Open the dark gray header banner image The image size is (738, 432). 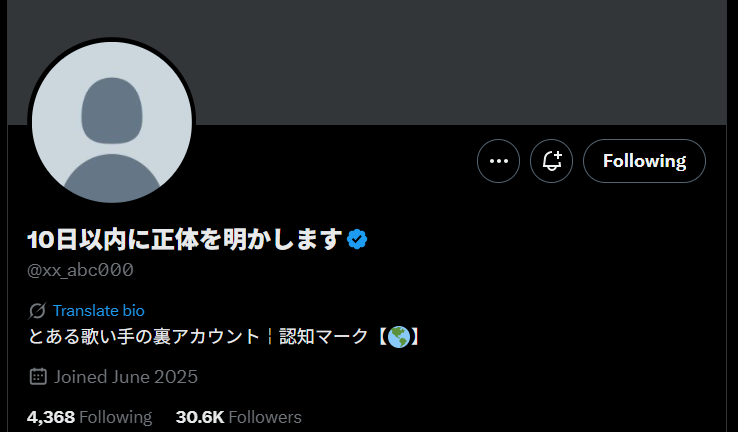point(367,62)
